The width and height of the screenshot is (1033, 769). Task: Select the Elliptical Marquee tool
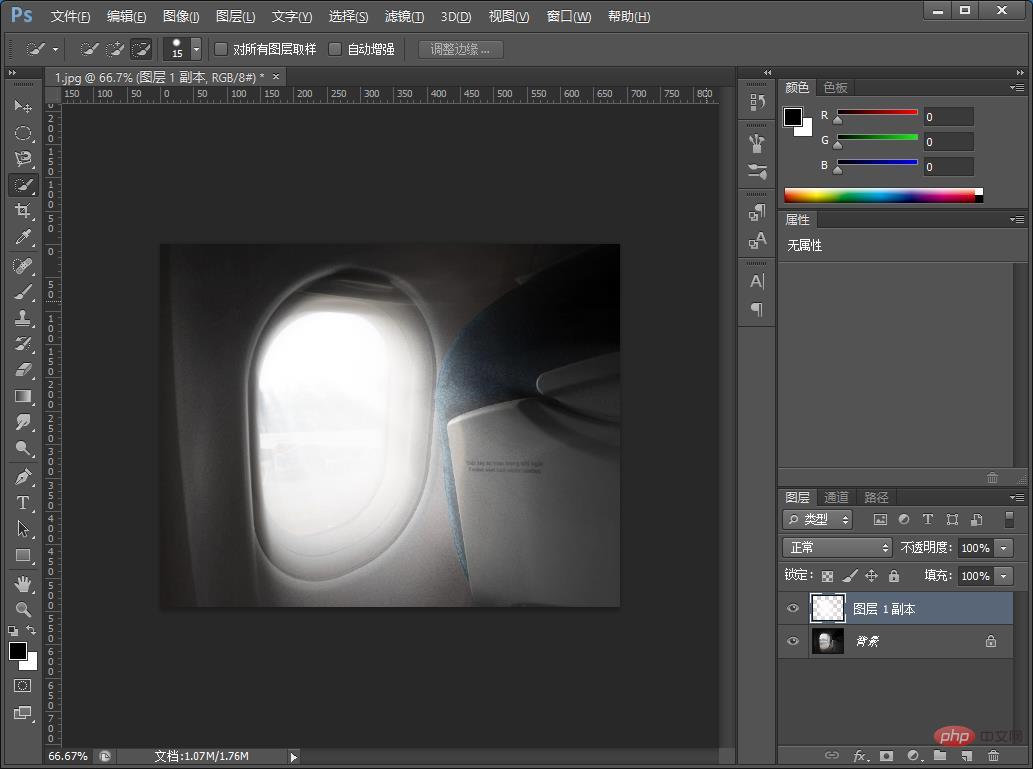(23, 133)
